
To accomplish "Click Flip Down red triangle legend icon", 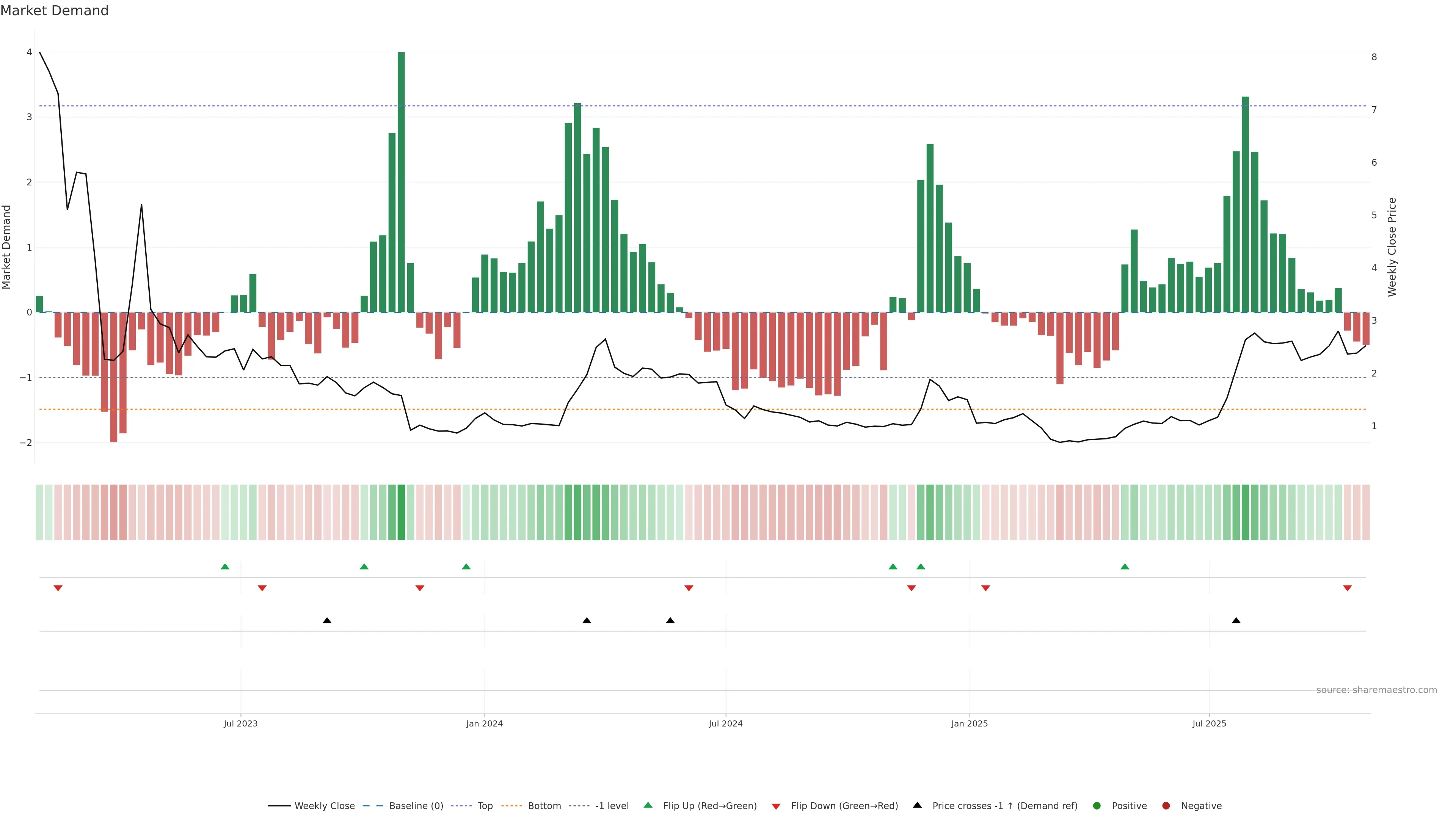I will click(x=776, y=806).
